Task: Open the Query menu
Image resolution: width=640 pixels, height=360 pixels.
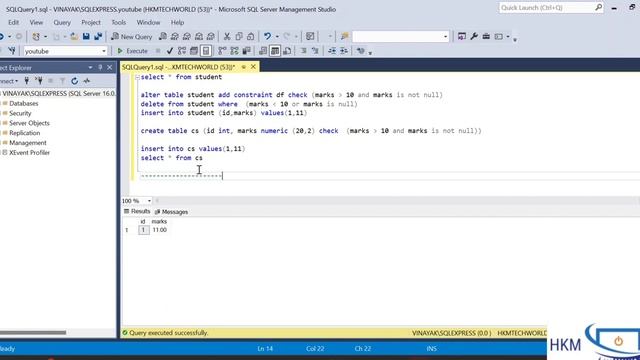Action: coord(62,22)
